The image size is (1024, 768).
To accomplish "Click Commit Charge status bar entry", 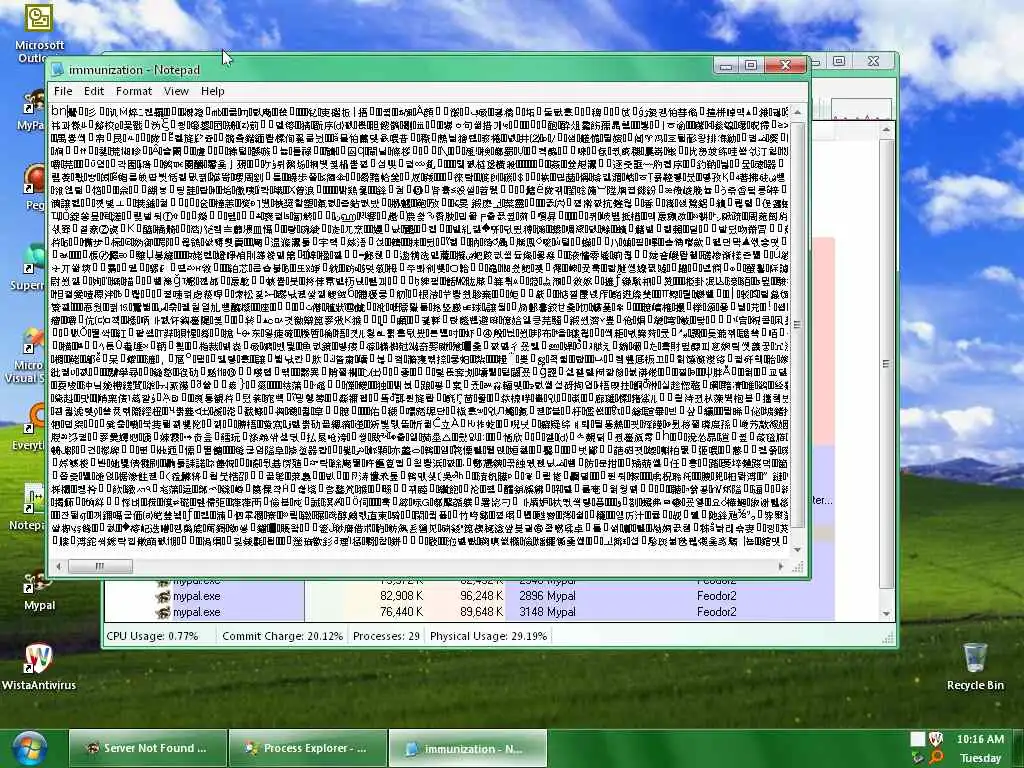I will [282, 636].
